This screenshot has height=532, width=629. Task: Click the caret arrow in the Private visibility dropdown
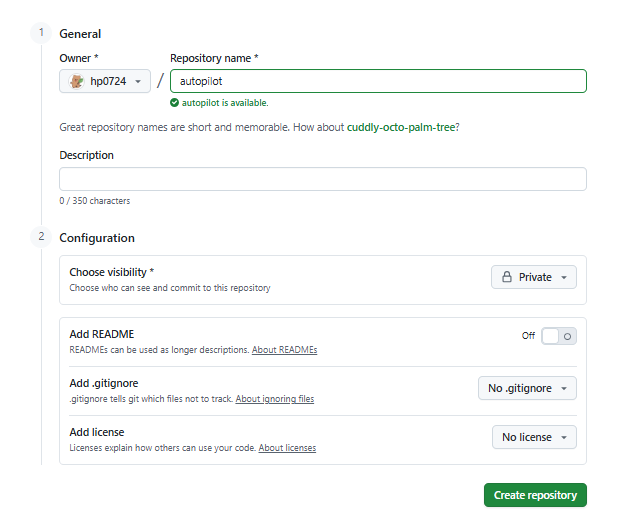(564, 277)
